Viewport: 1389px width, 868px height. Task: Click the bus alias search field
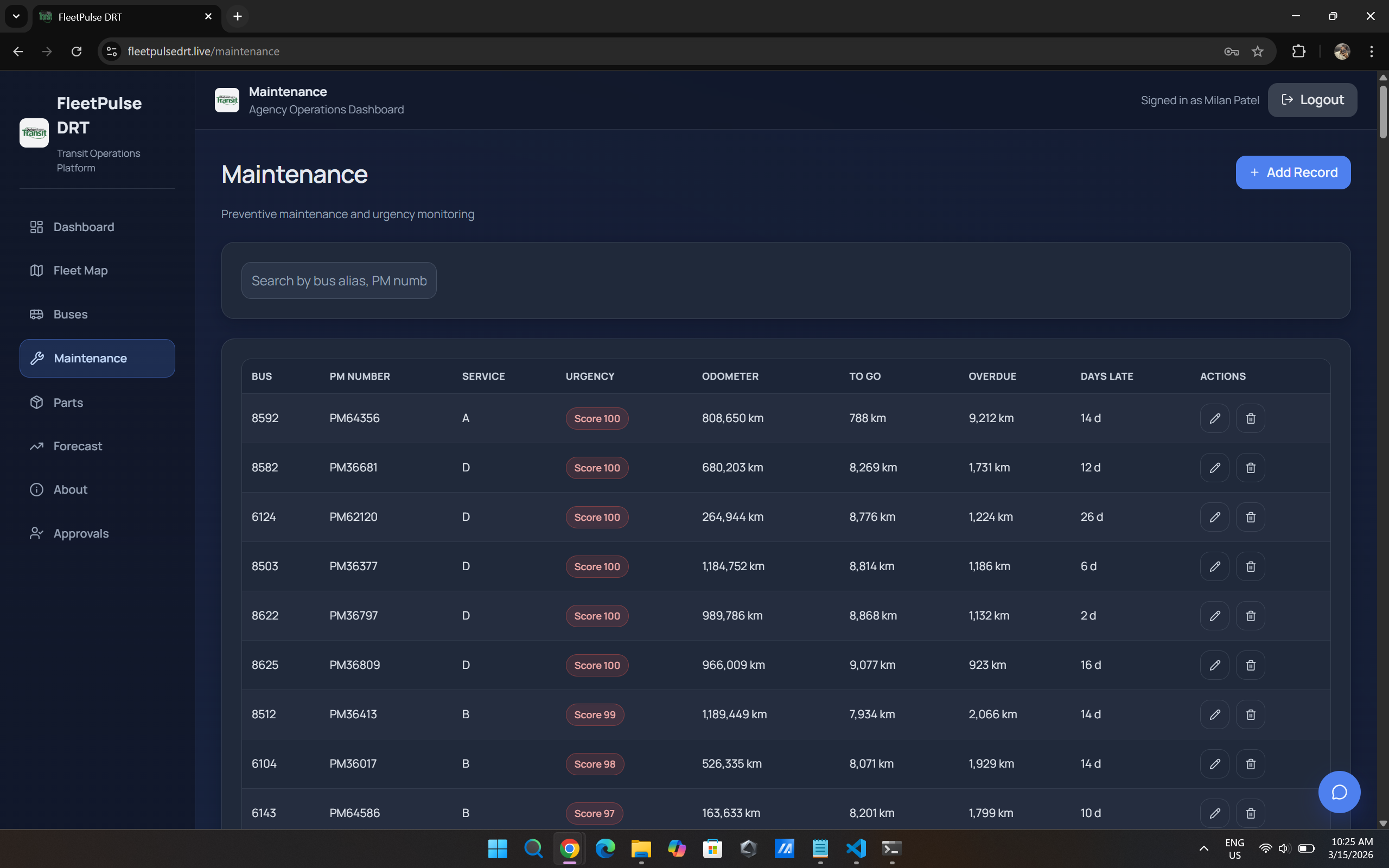coord(339,280)
